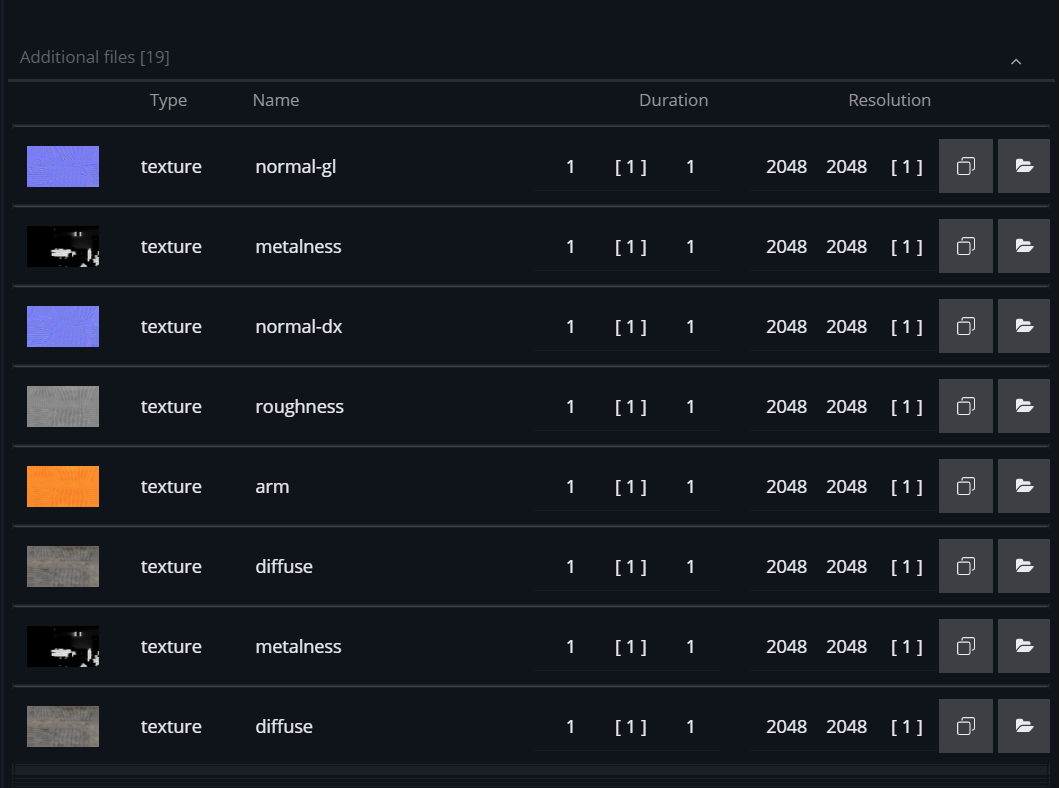Image resolution: width=1060 pixels, height=788 pixels.
Task: Click the copy icon for normal-gl texture
Action: [965, 166]
